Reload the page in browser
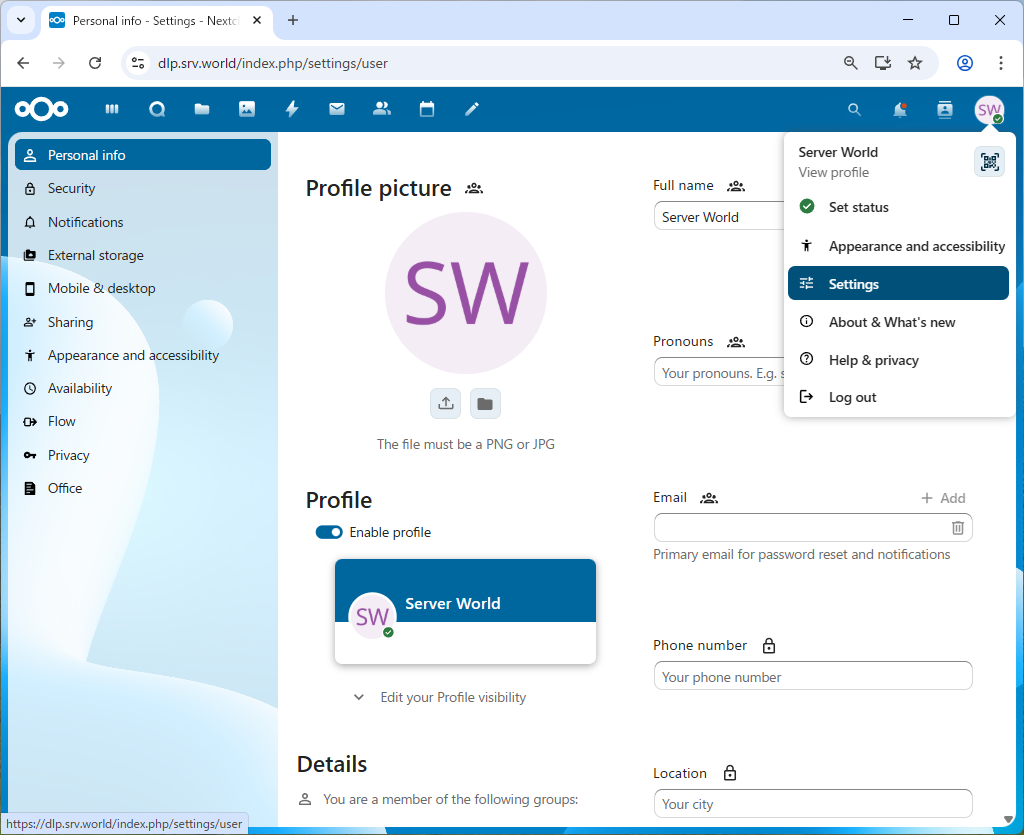Image resolution: width=1024 pixels, height=835 pixels. tap(95, 63)
